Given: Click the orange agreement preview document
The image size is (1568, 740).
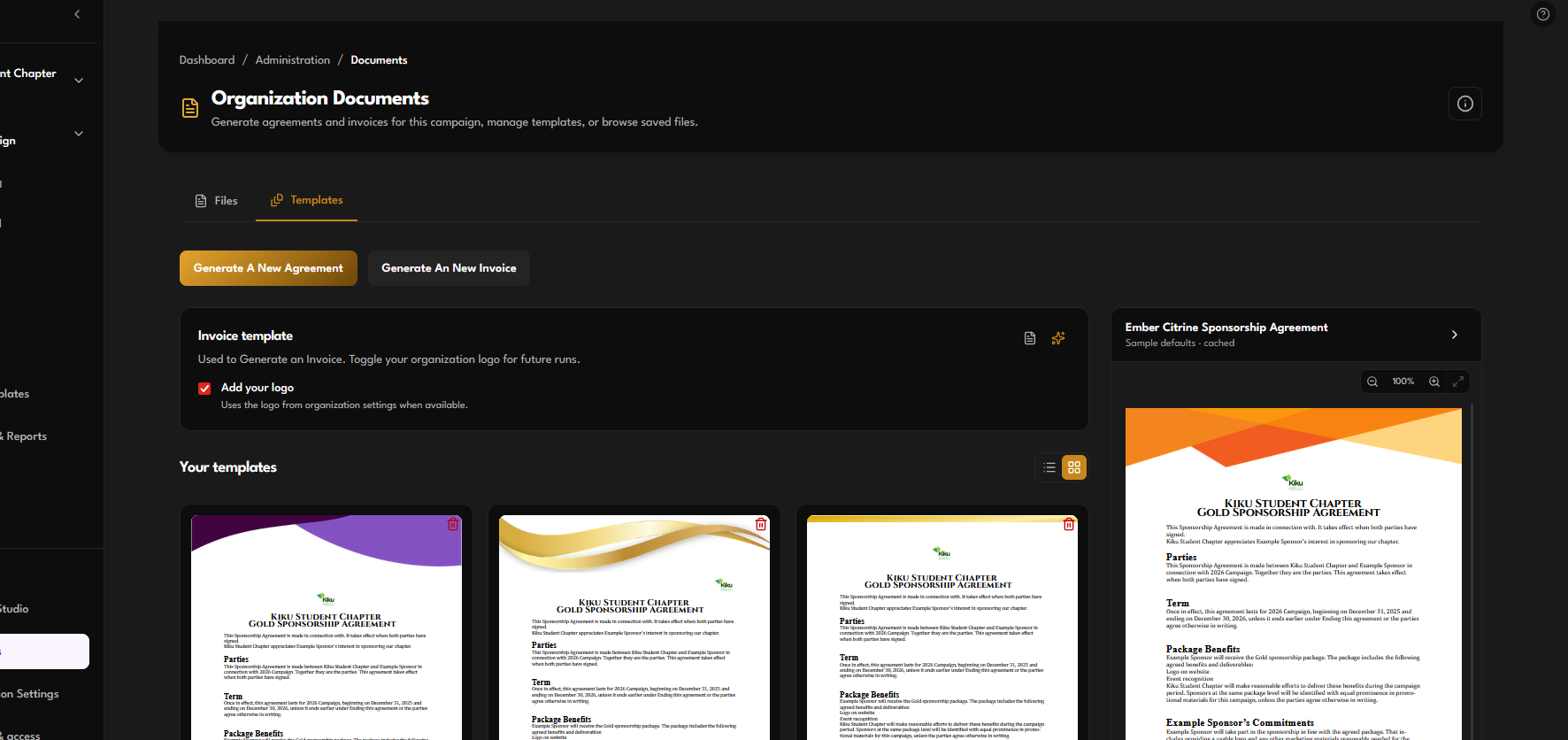Looking at the screenshot, I should [x=1294, y=574].
